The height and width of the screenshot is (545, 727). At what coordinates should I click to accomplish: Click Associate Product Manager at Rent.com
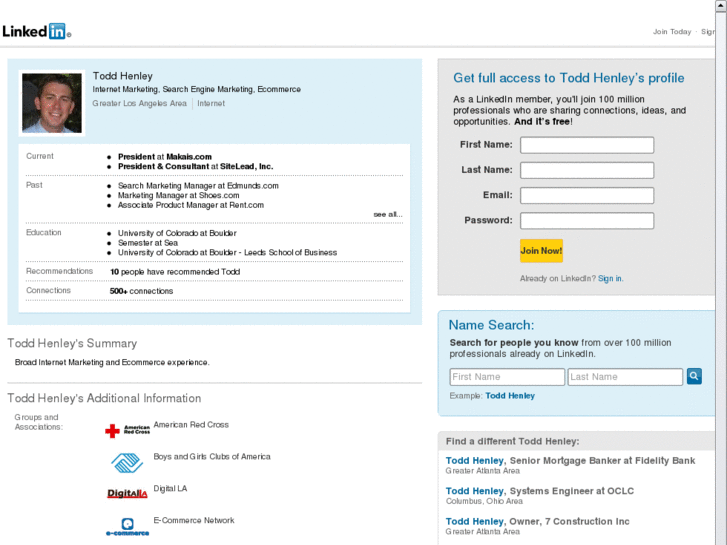pyautogui.click(x=191, y=205)
